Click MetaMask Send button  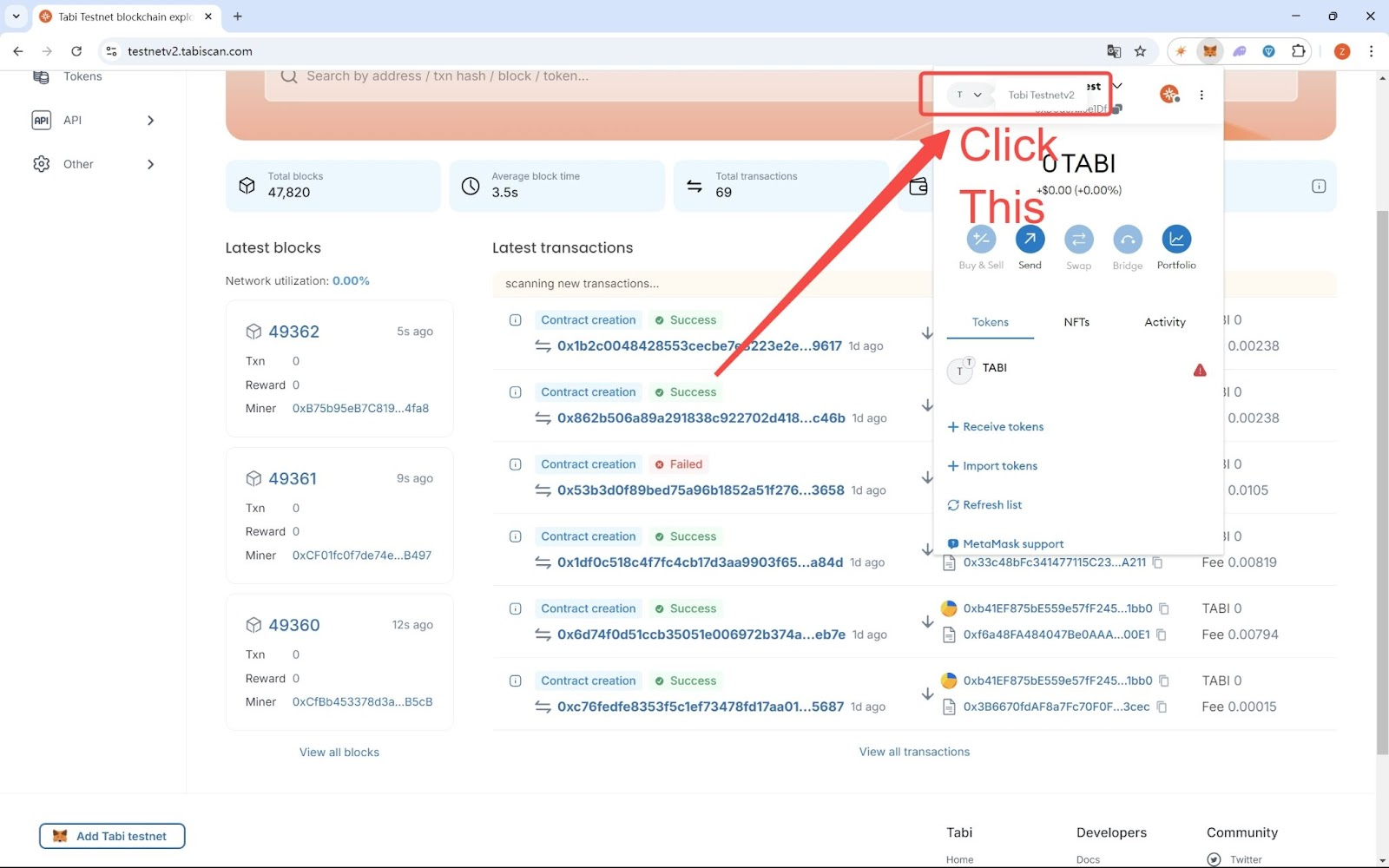[1030, 239]
